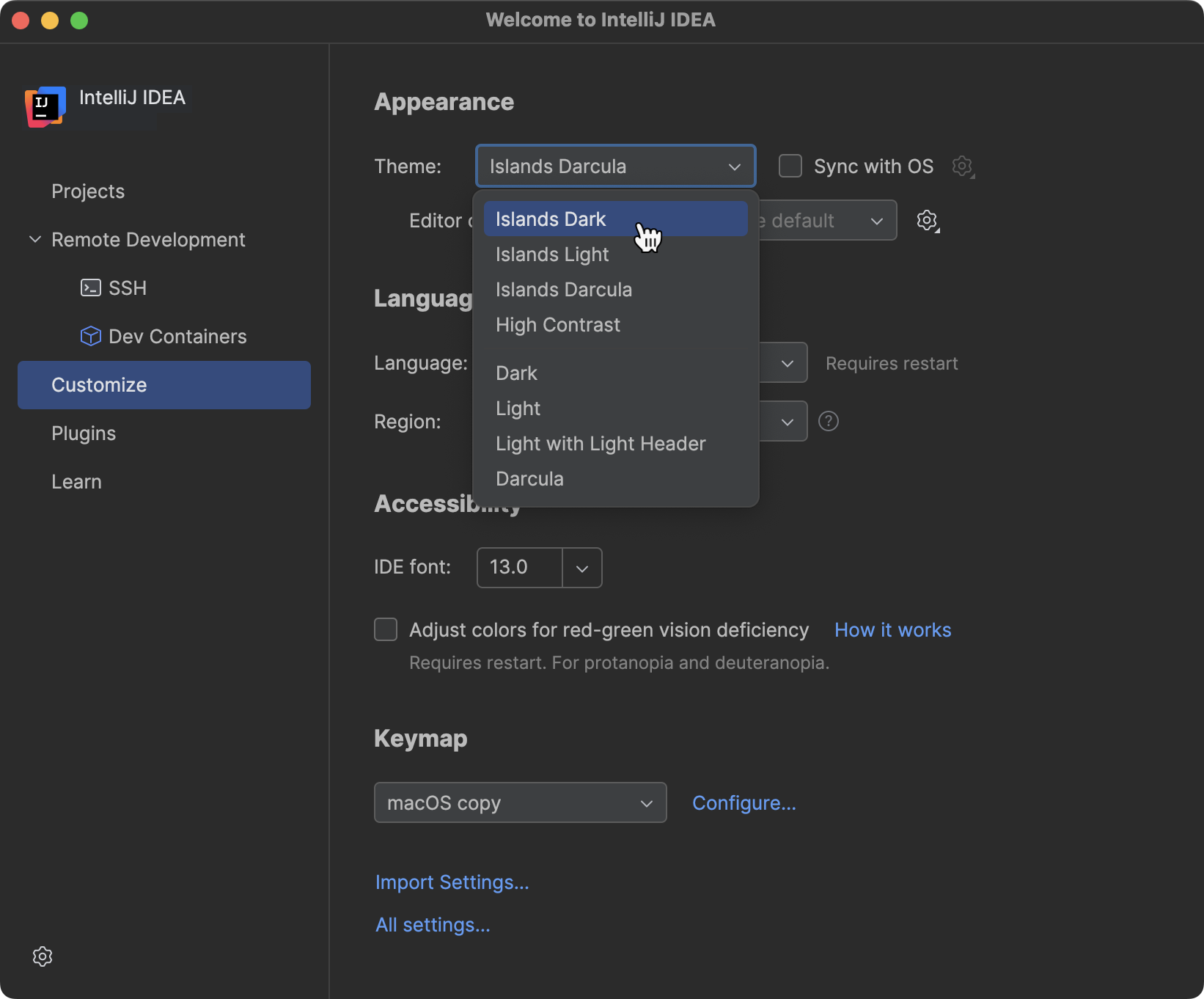Enable the Sync with OS checkbox
1204x999 pixels.
pyautogui.click(x=790, y=166)
